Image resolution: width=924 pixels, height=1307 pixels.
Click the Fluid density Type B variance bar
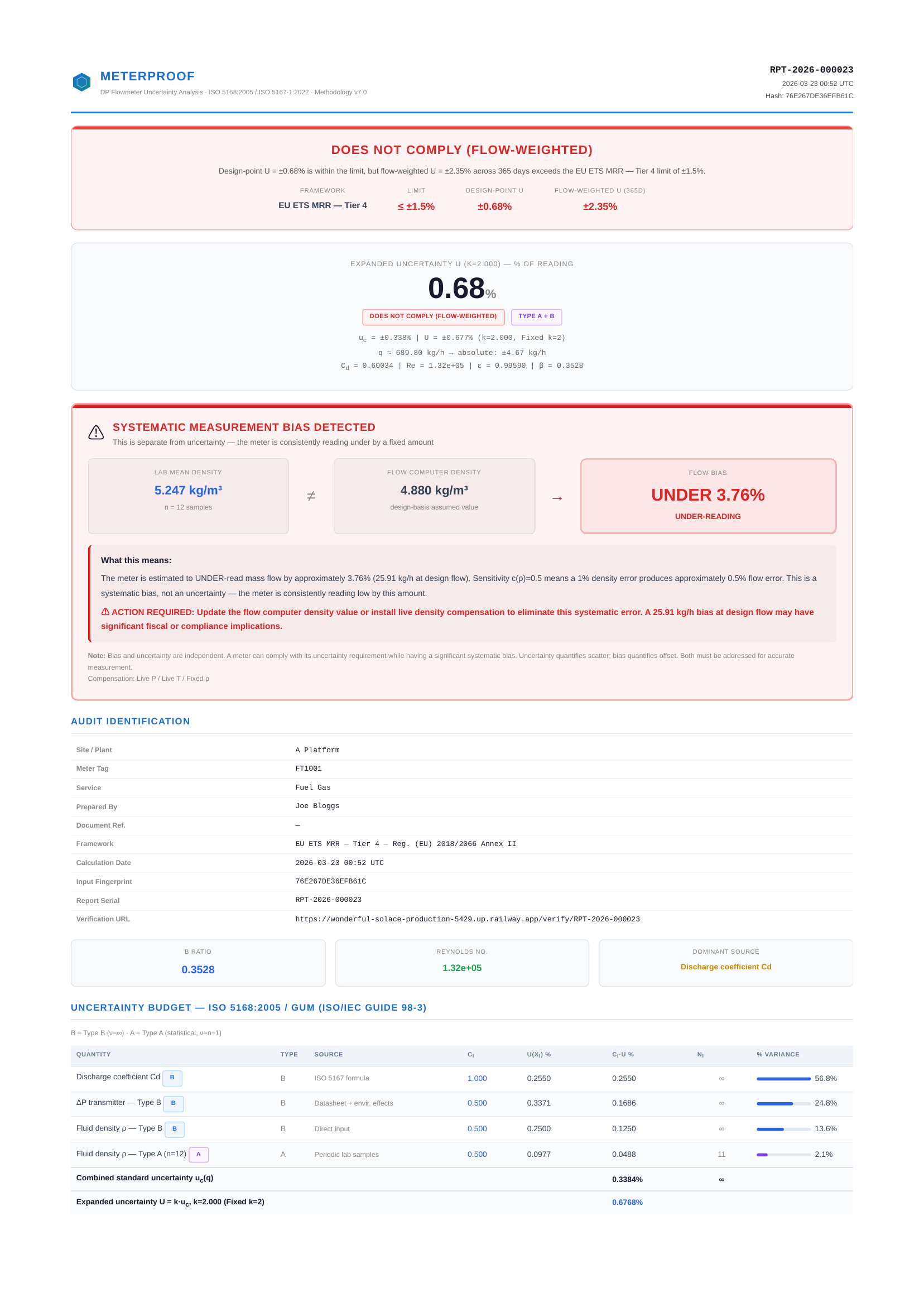[x=783, y=1129]
